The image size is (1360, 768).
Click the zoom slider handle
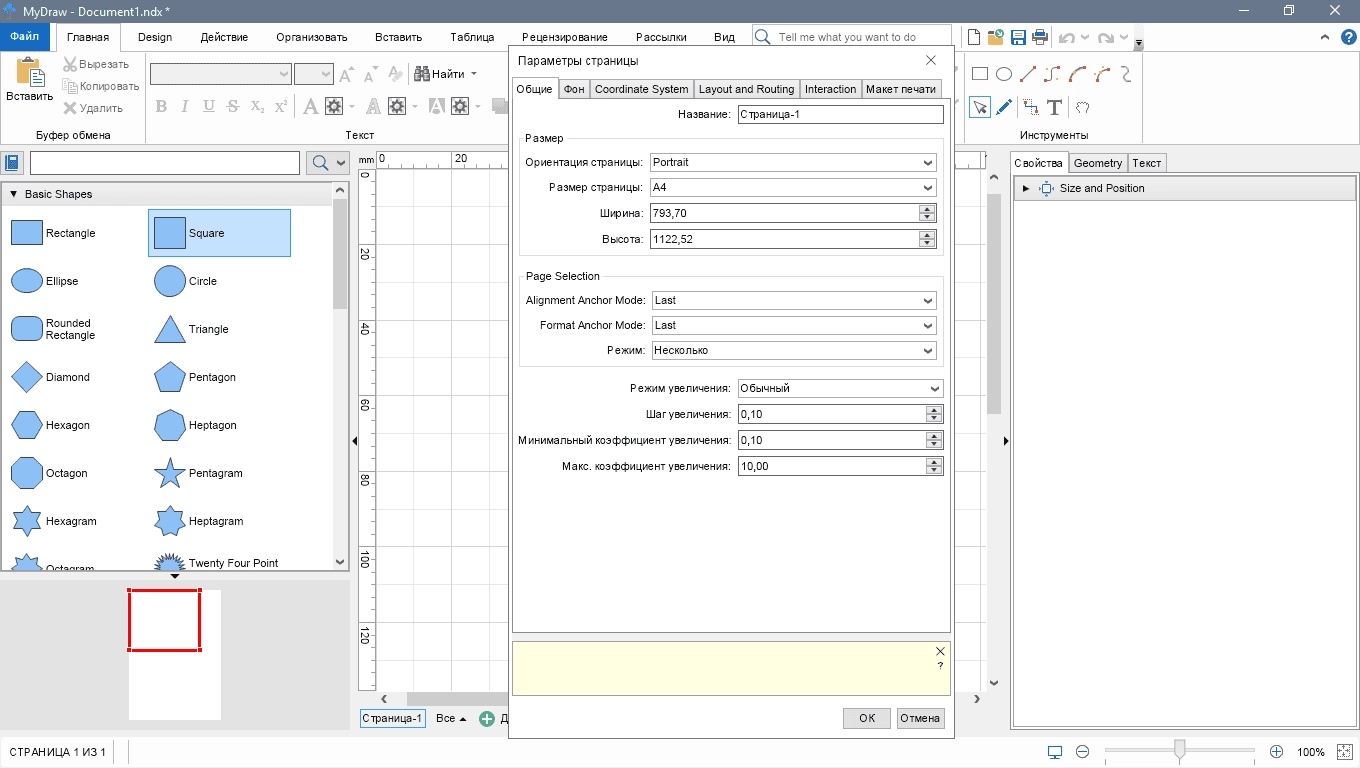click(1180, 750)
